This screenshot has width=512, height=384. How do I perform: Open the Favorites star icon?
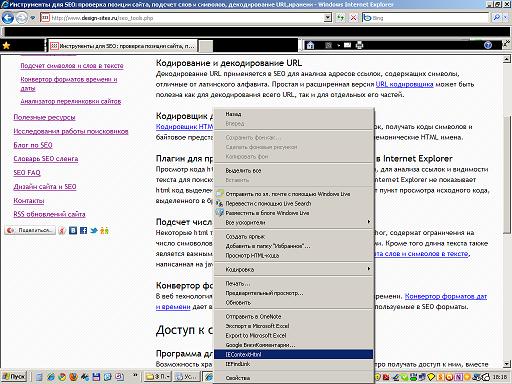6,45
